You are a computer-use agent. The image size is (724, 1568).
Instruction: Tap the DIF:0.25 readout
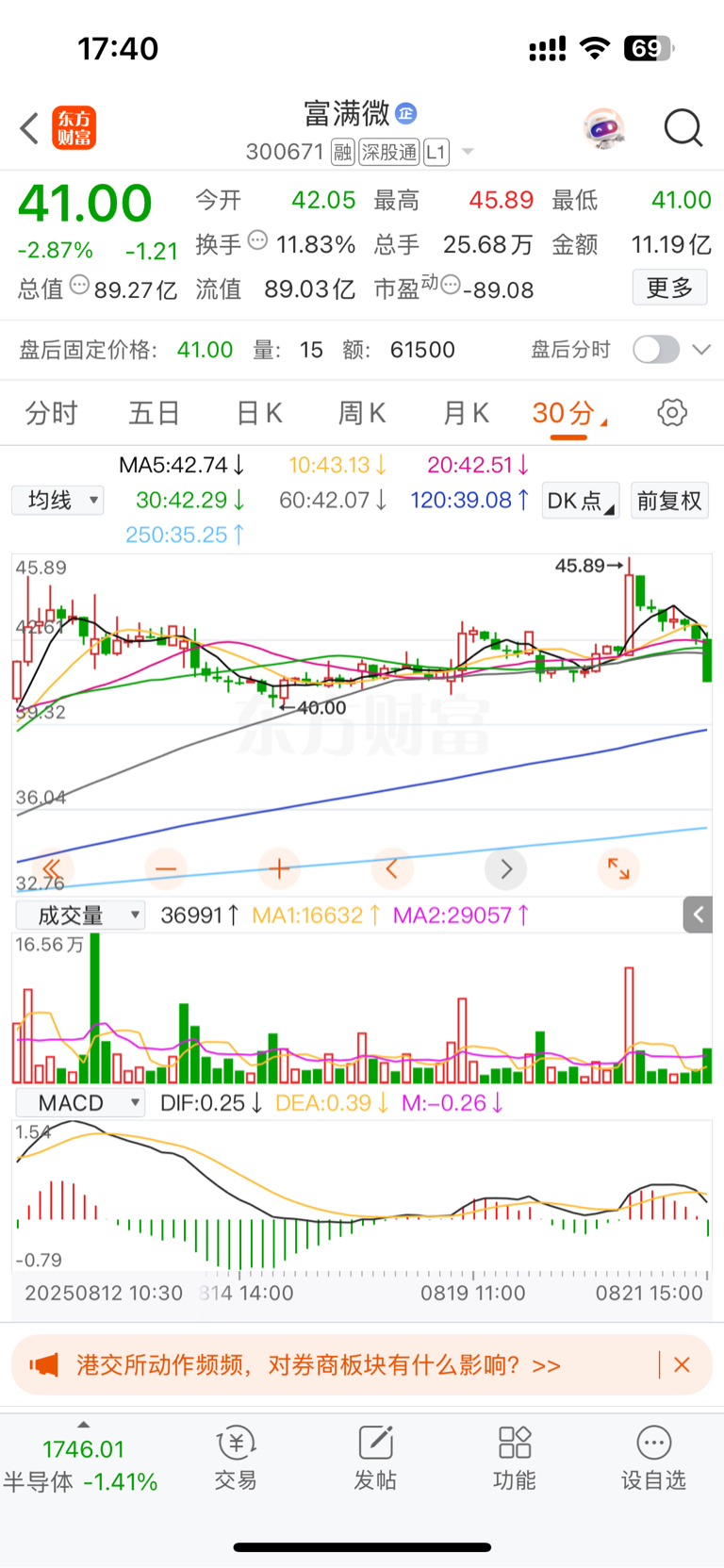(x=211, y=1103)
